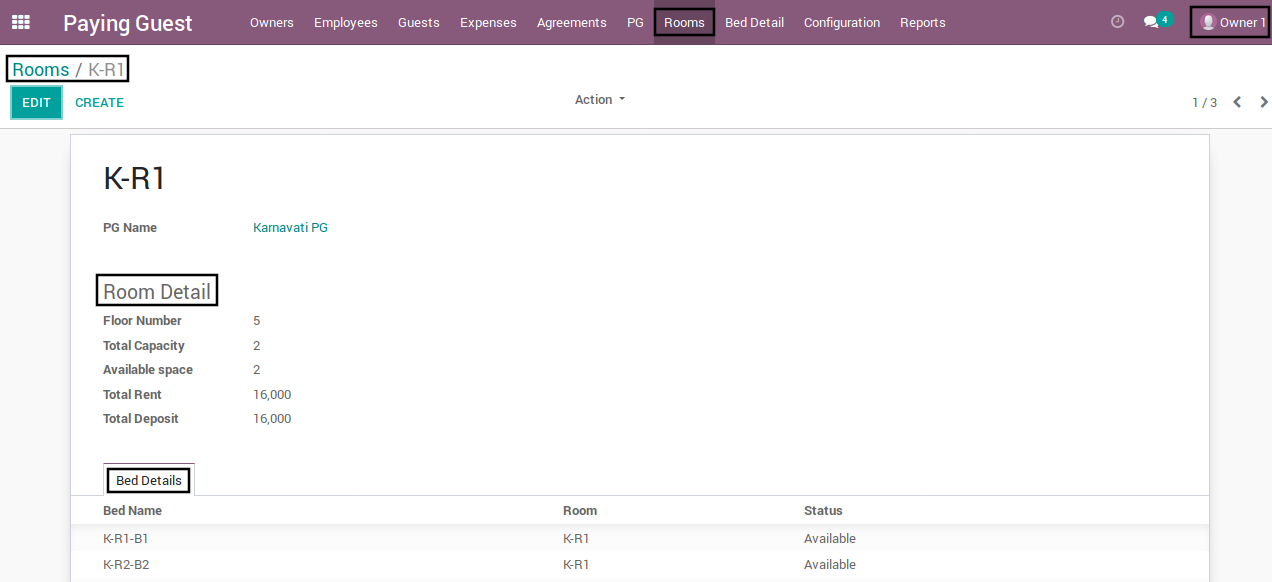Open the PG menu

click(x=635, y=22)
